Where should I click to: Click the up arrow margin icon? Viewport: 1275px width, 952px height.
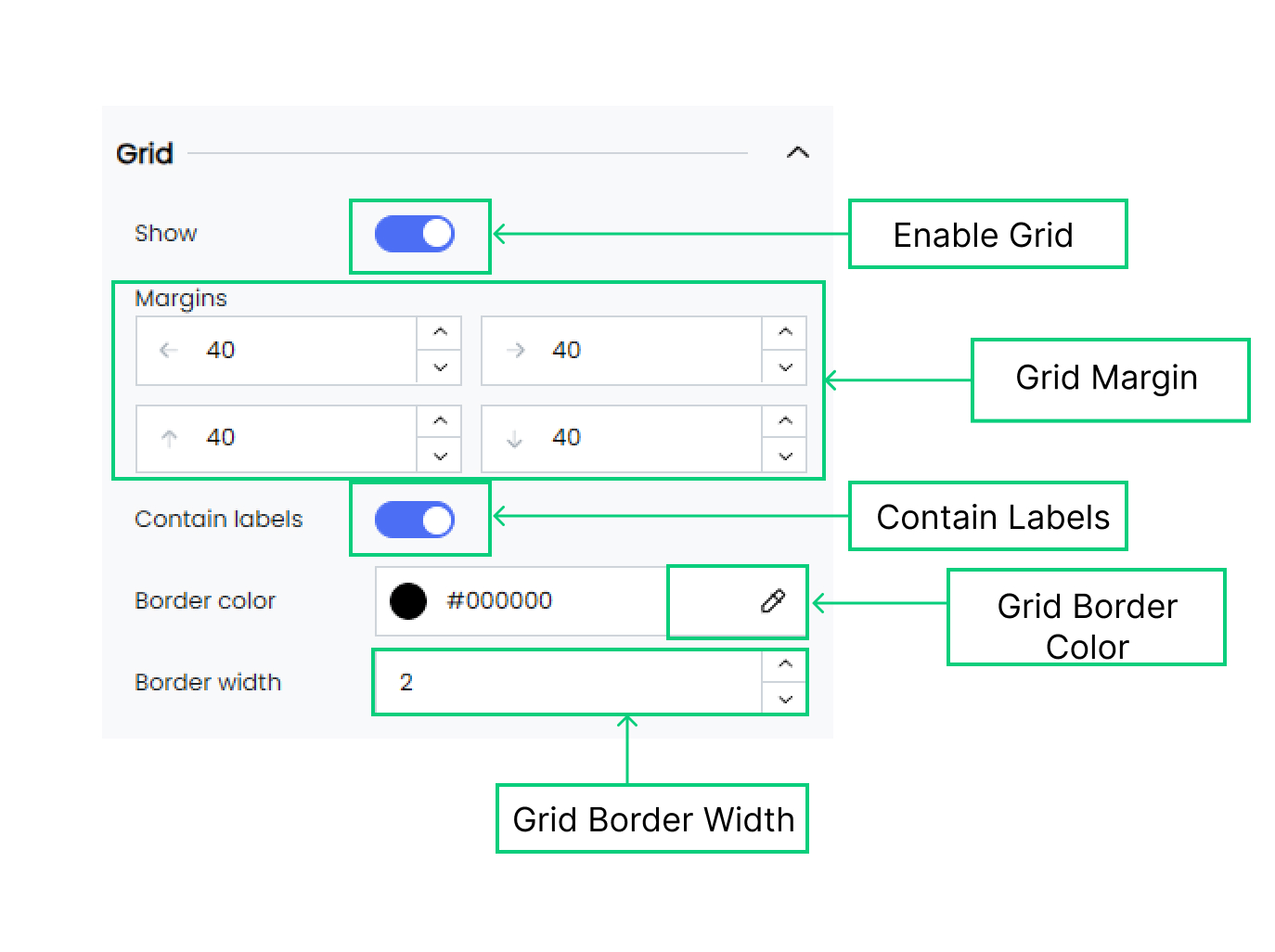click(x=169, y=439)
